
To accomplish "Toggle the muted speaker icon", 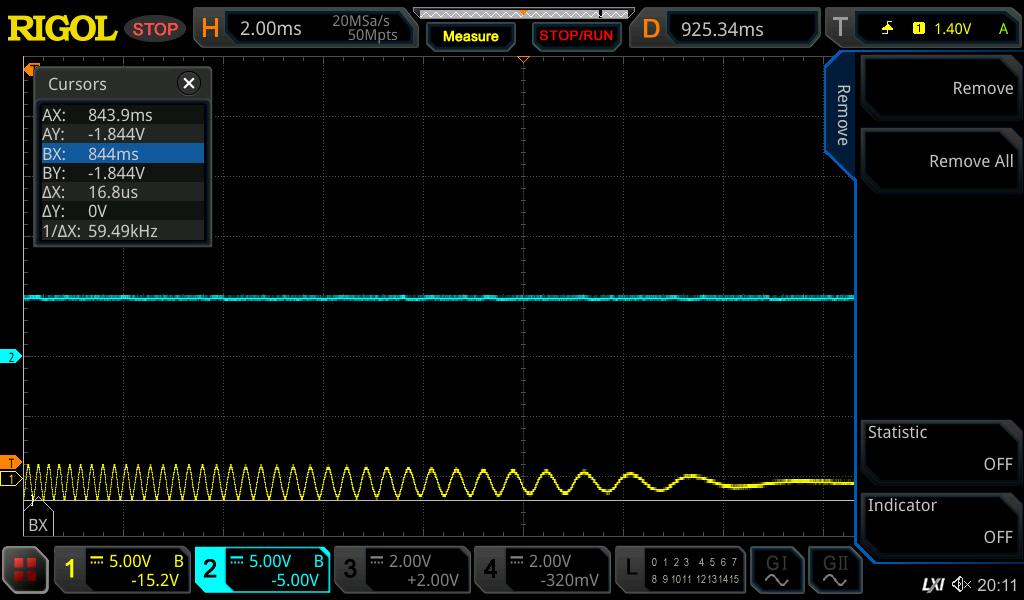I will 961,584.
